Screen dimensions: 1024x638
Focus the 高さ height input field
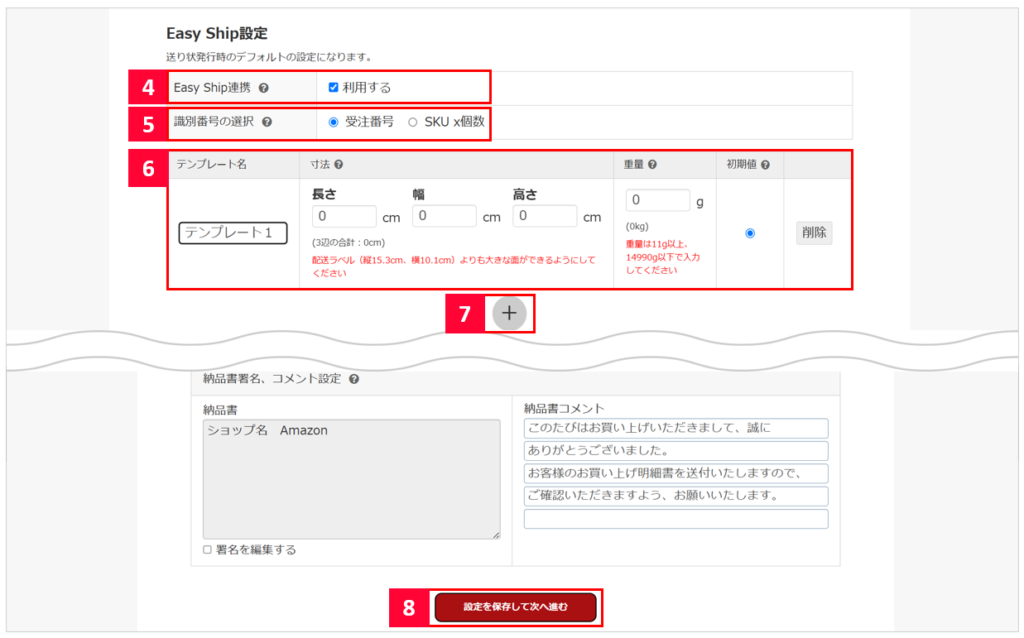[x=544, y=216]
